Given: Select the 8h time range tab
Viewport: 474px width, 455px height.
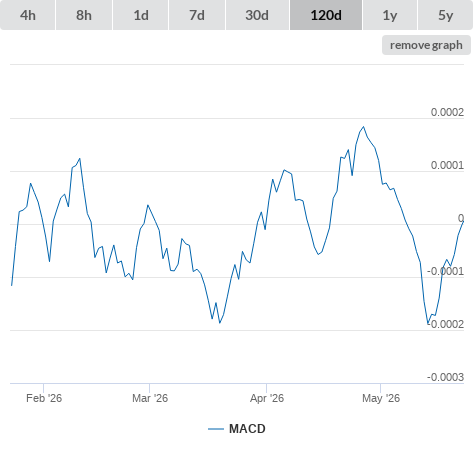Looking at the screenshot, I should click(84, 15).
